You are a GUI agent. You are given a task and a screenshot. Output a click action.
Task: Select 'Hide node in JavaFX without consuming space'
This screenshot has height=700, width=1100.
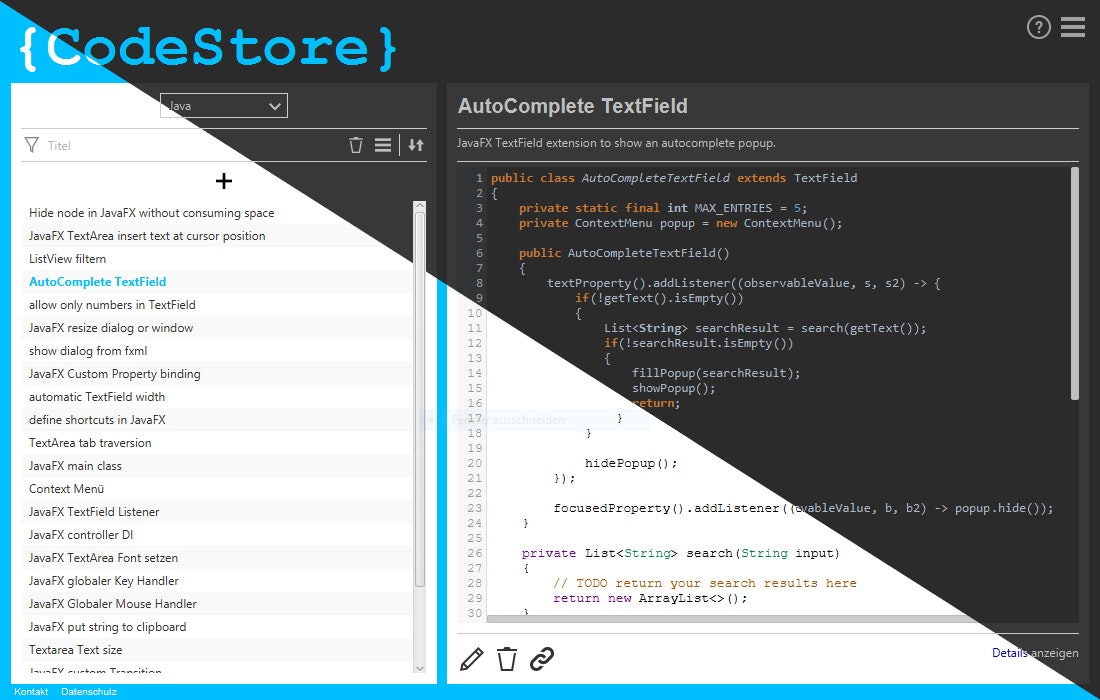point(217,213)
